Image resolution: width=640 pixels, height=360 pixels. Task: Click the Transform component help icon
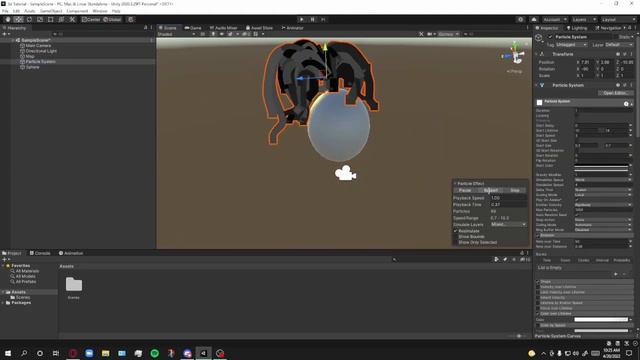point(618,54)
